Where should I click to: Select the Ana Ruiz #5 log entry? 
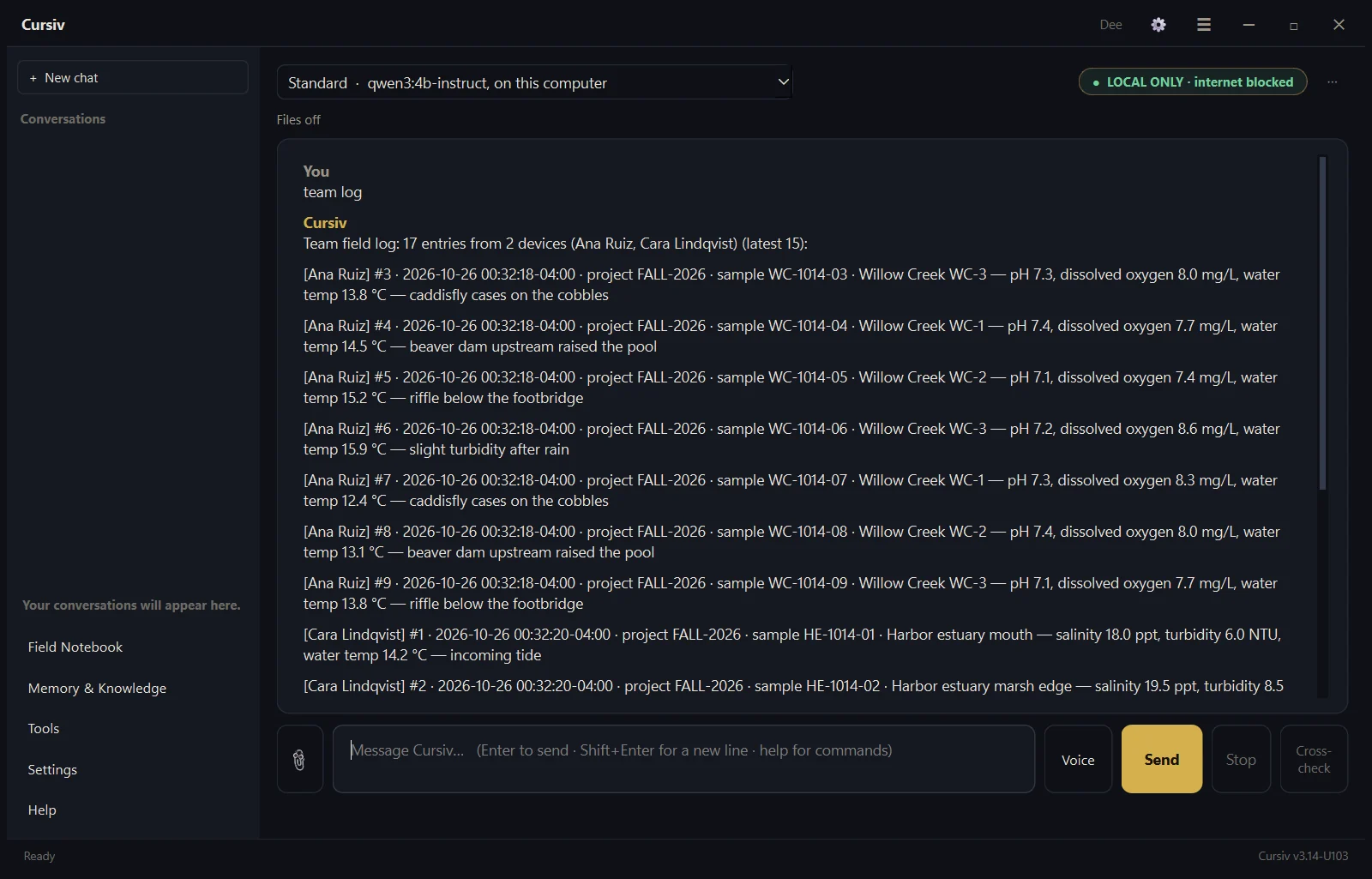point(791,388)
